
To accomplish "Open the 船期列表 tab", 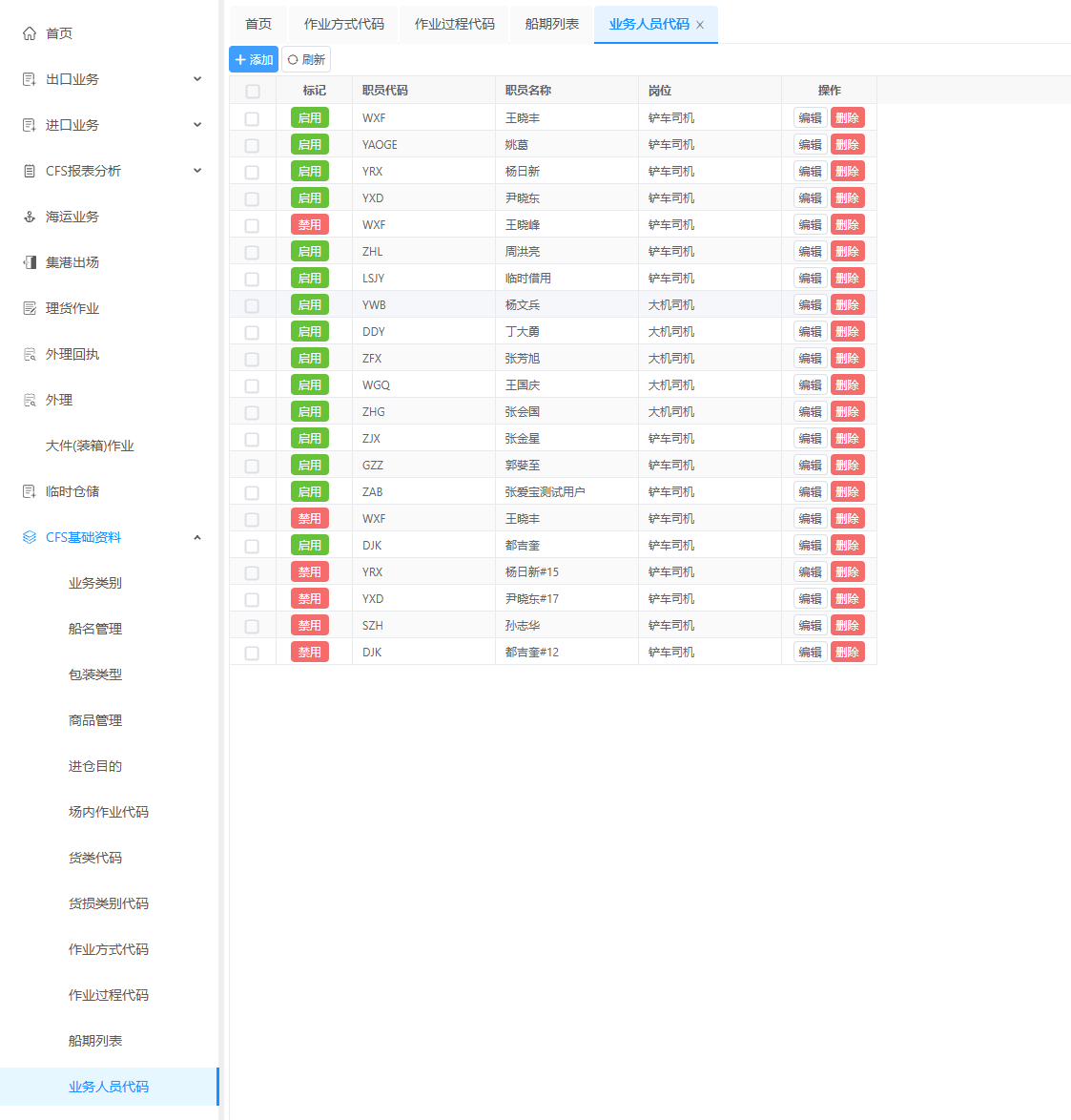I will [551, 24].
